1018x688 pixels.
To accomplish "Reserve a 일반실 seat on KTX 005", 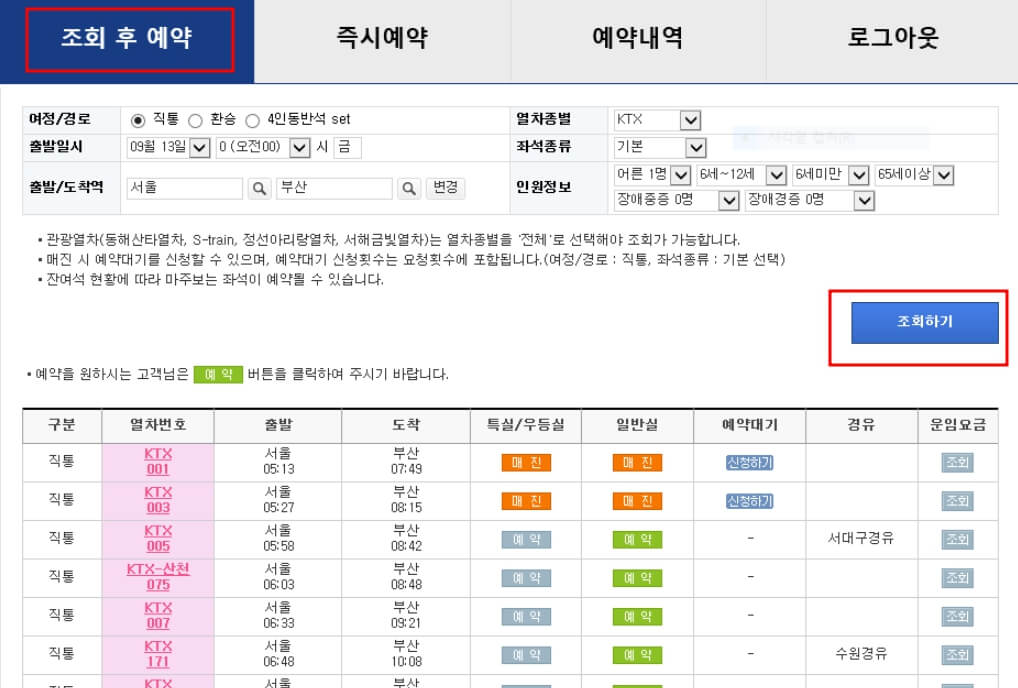I will 638,539.
